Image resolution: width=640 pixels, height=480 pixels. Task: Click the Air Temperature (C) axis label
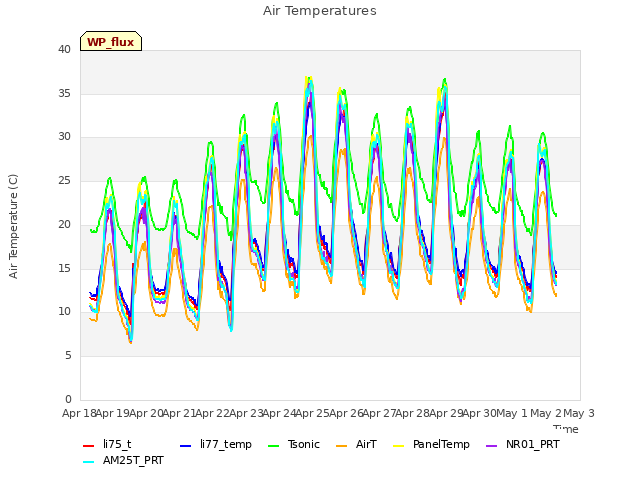pos(13,227)
